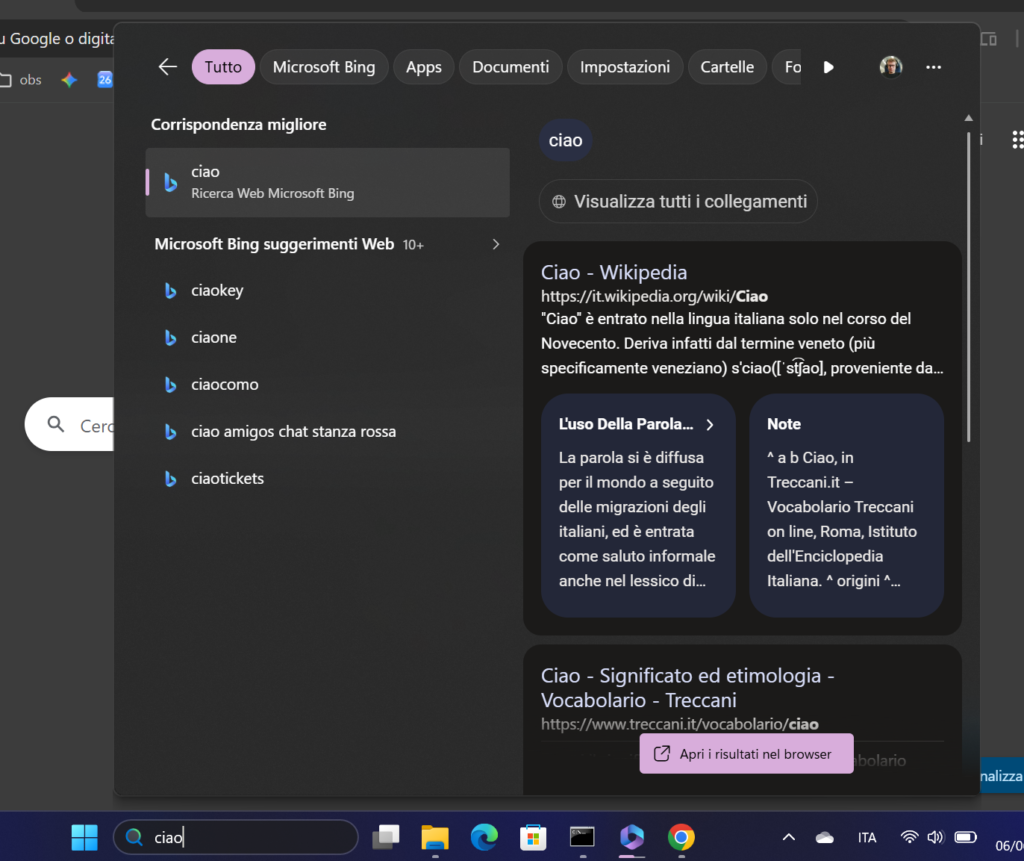Click Apri i risultati nel browser
Image resolution: width=1024 pixels, height=861 pixels.
tap(746, 753)
